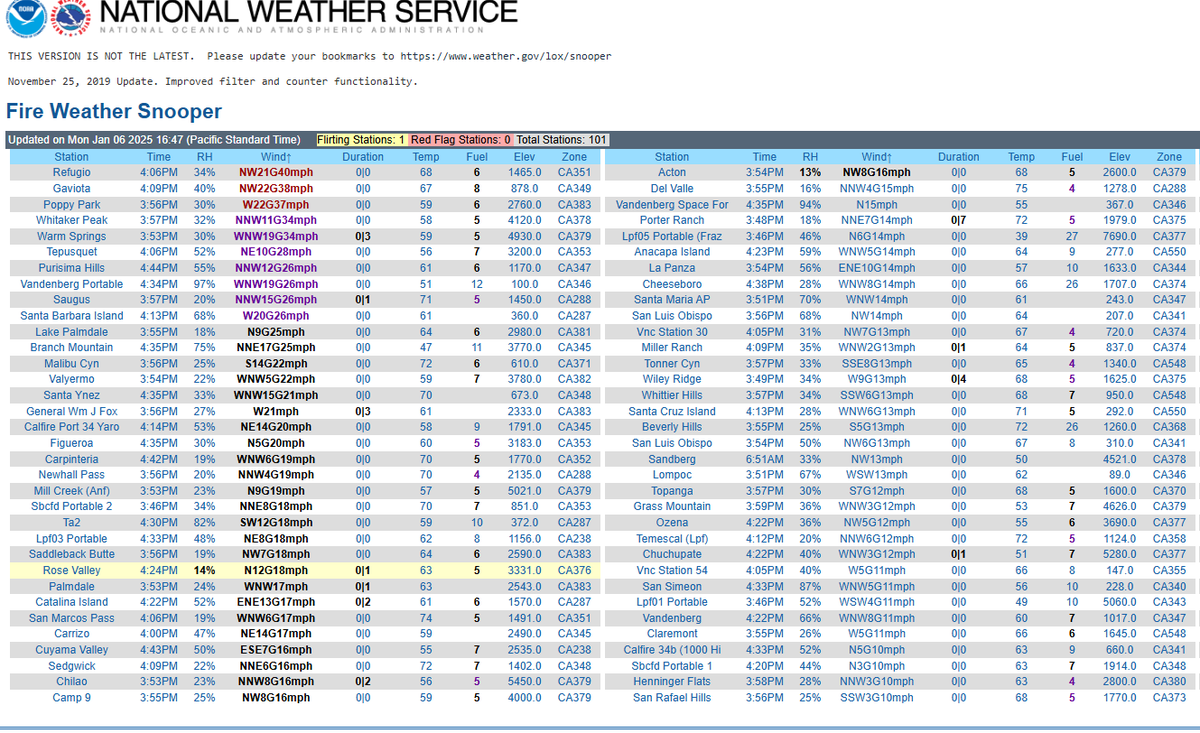Open the Acton station link
This screenshot has width=1200, height=733.
(672, 172)
